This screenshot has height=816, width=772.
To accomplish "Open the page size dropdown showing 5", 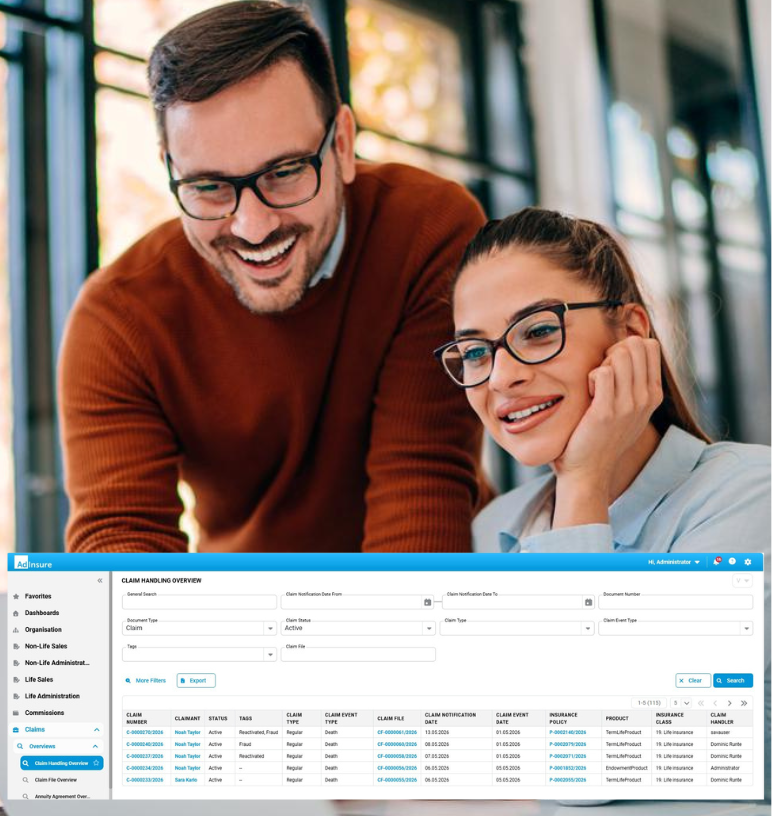I will 681,703.
